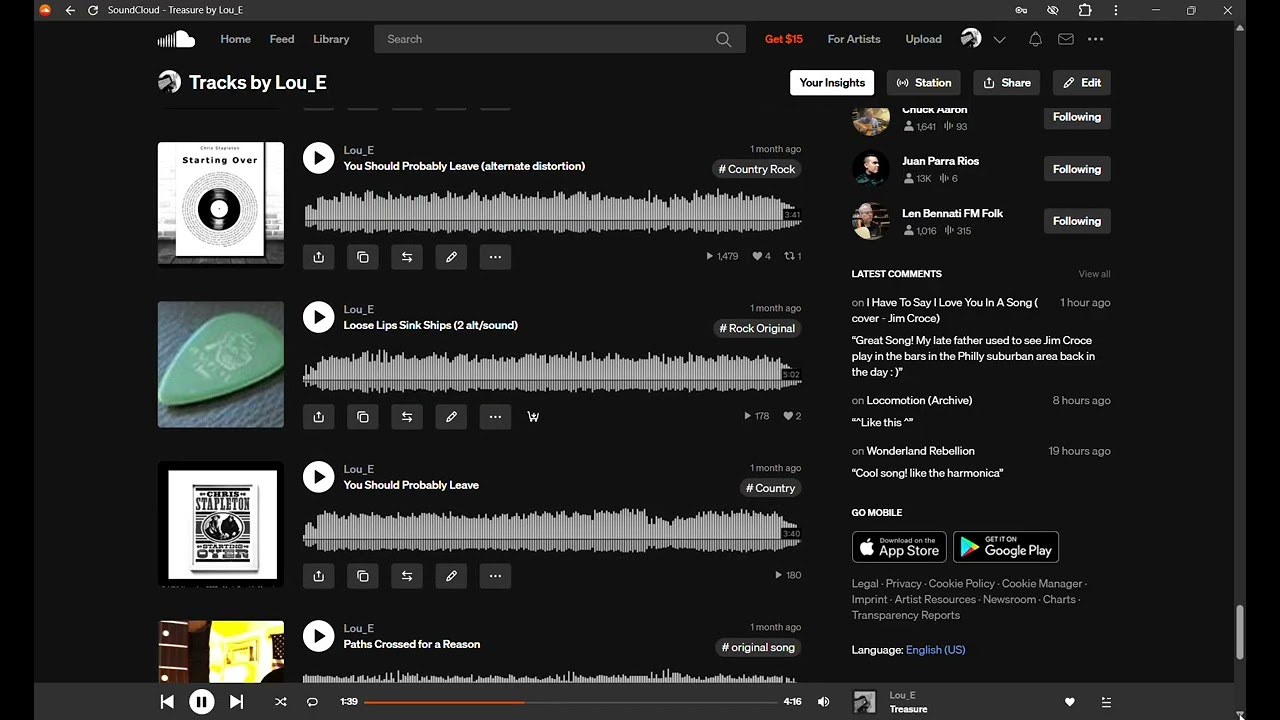The image size is (1280, 720).
Task: Play Paths Crossed for a Reason
Action: [x=318, y=636]
